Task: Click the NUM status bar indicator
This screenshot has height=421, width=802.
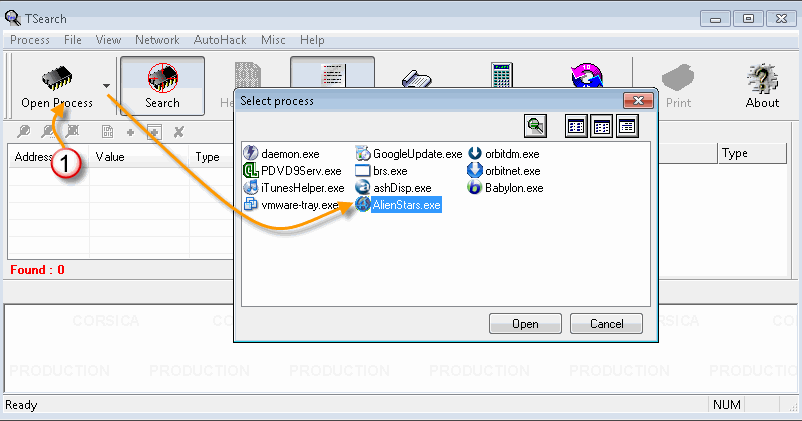Action: pos(726,405)
